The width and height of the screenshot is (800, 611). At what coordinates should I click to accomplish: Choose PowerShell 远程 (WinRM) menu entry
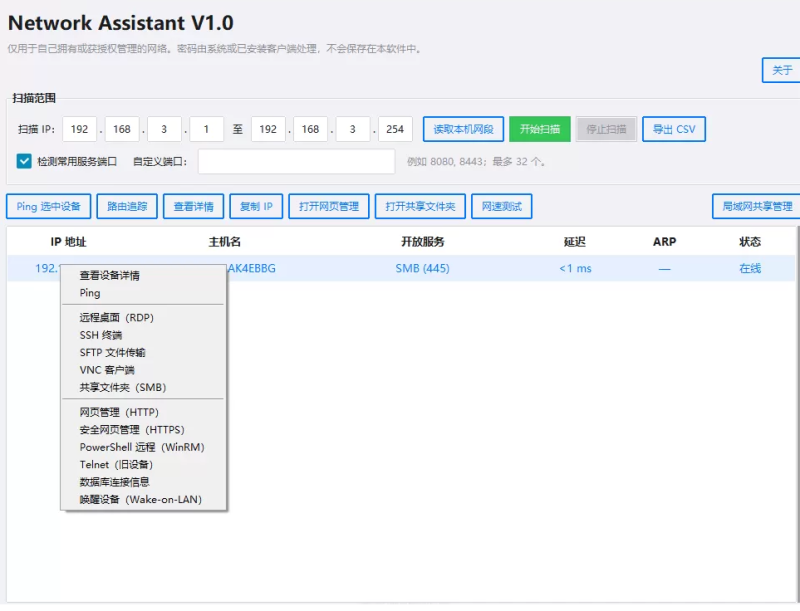[143, 447]
